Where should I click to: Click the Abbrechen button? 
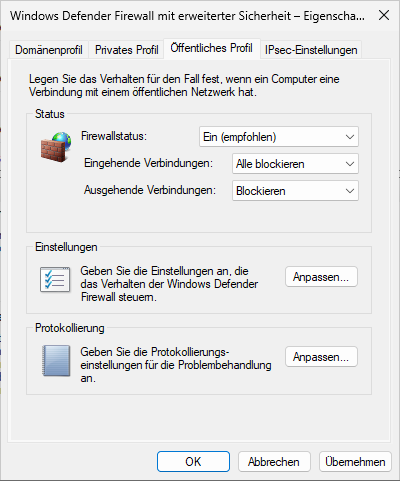point(274,462)
